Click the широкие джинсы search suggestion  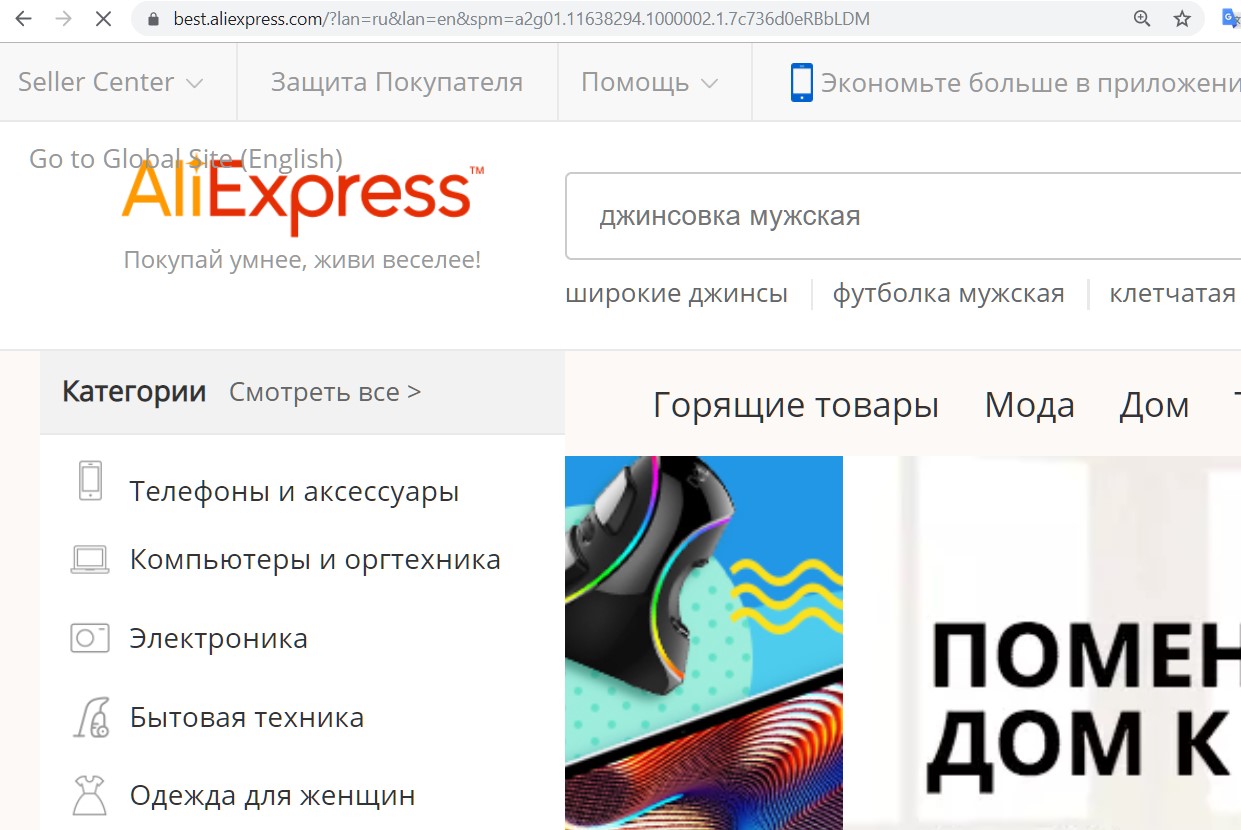676,294
